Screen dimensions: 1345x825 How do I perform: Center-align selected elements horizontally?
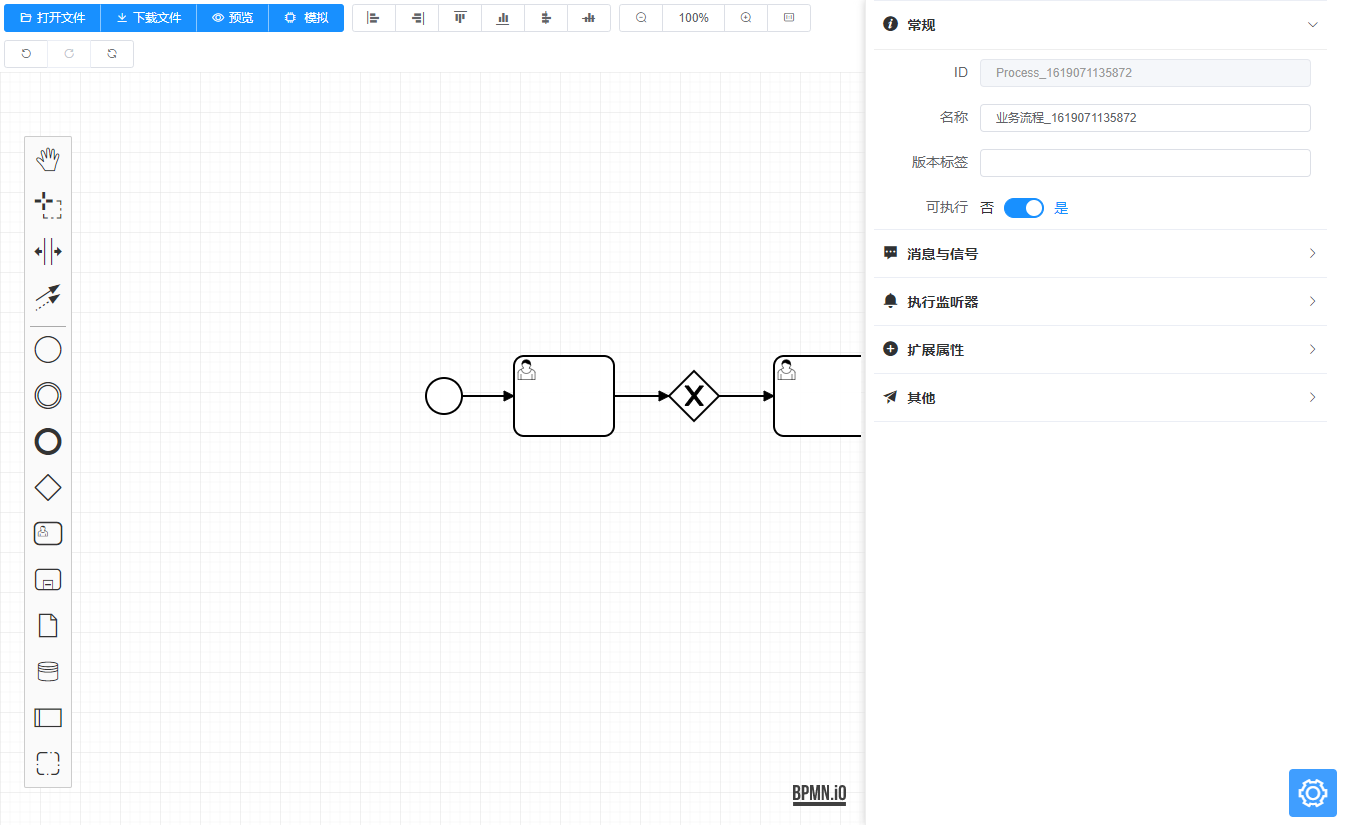[x=546, y=18]
